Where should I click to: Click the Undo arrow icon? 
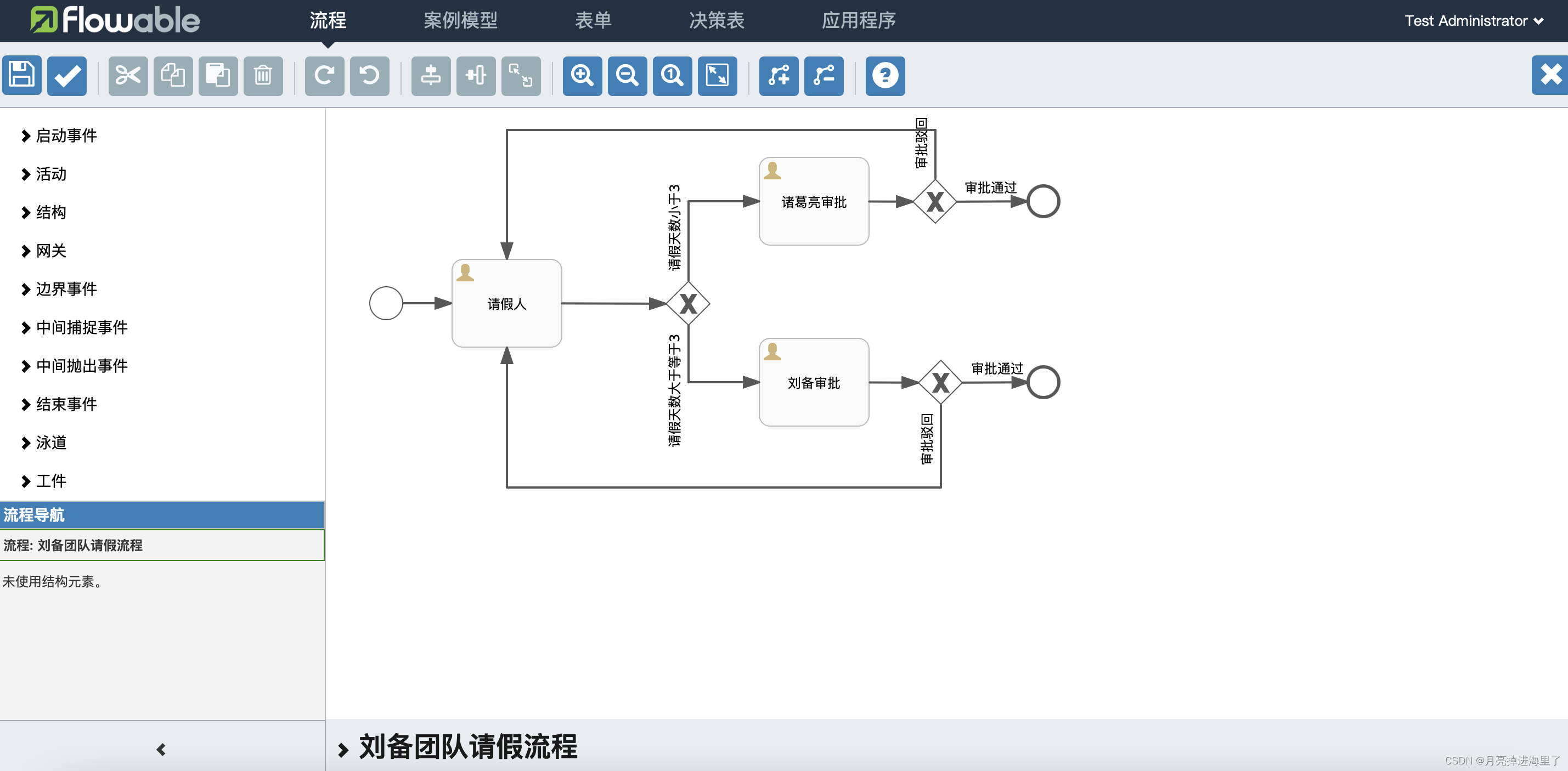coord(369,76)
